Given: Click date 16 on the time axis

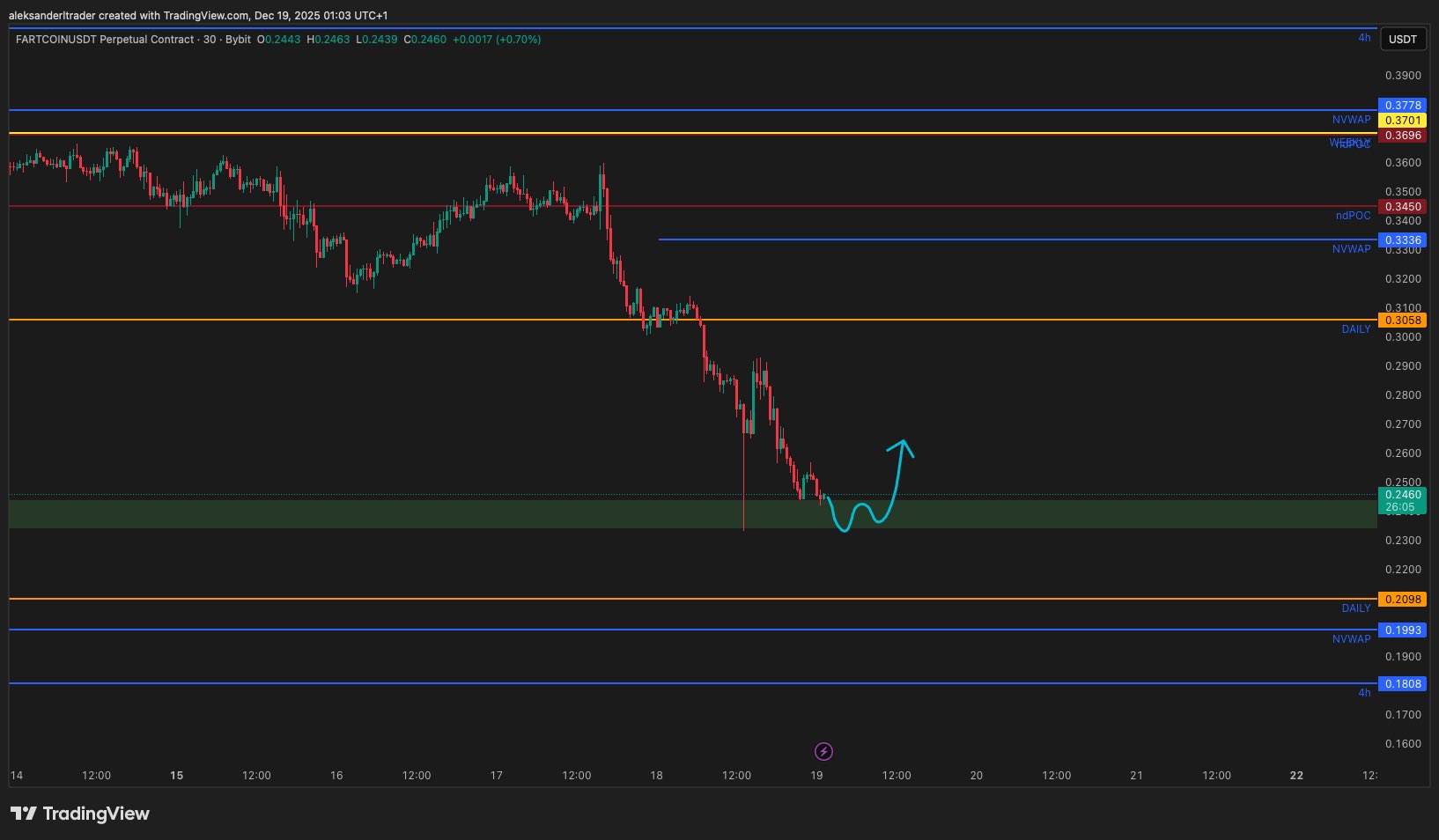Looking at the screenshot, I should tap(336, 776).
